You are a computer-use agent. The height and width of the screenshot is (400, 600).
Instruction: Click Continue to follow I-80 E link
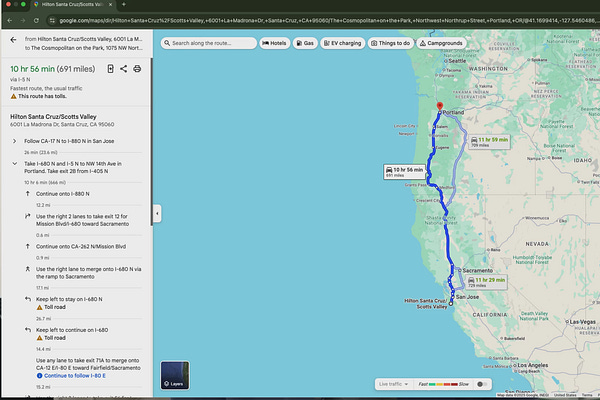click(75, 376)
